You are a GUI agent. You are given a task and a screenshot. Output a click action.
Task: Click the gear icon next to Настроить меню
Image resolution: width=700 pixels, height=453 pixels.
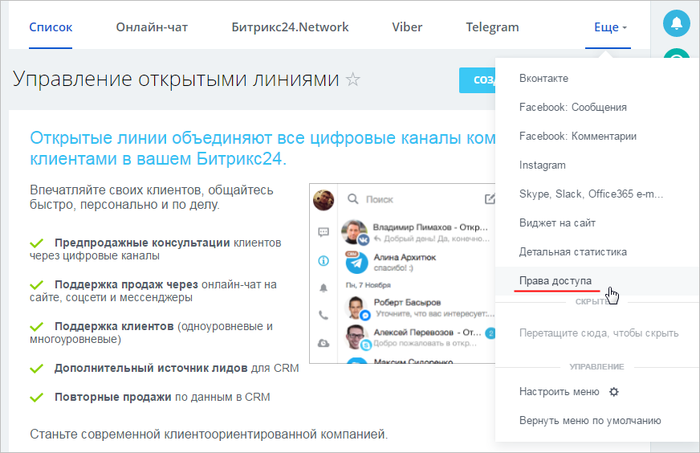[x=614, y=392]
